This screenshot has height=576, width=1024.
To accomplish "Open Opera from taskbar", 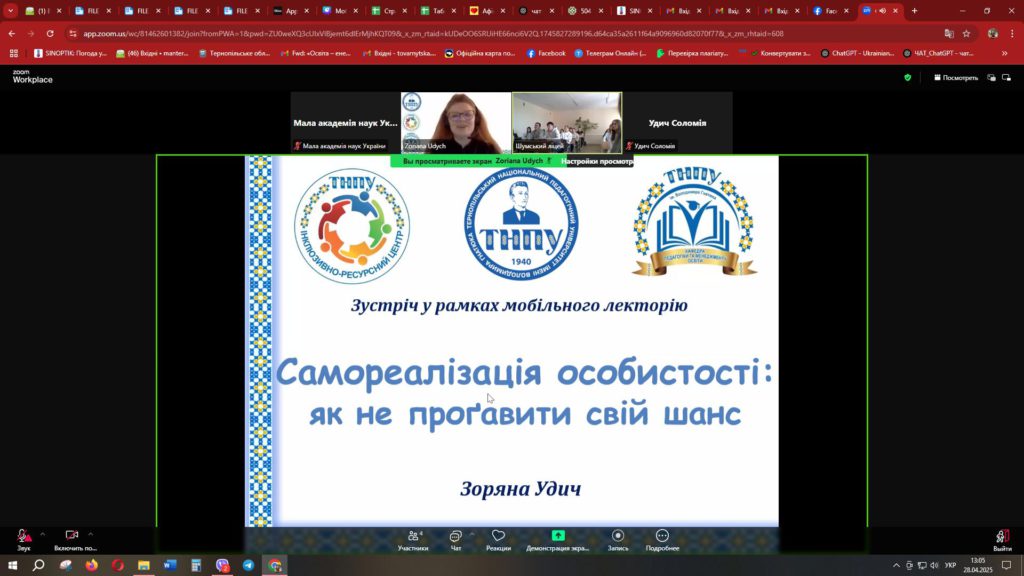I will point(118,565).
